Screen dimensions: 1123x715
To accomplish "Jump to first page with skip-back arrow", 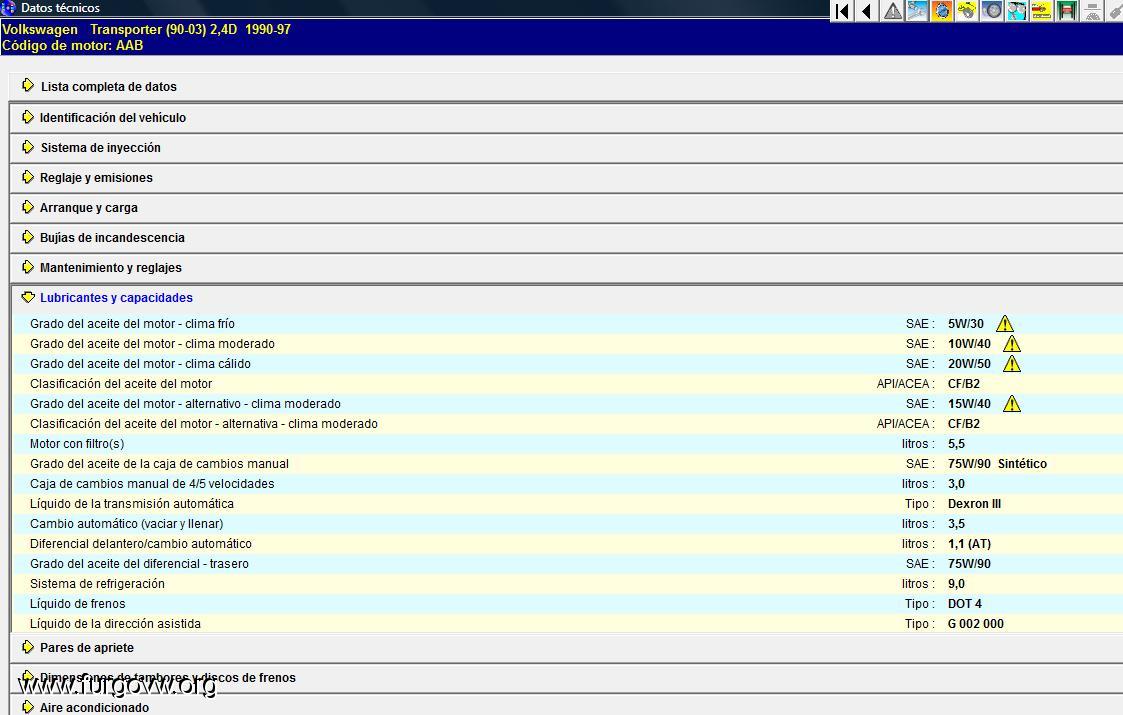I will [842, 11].
